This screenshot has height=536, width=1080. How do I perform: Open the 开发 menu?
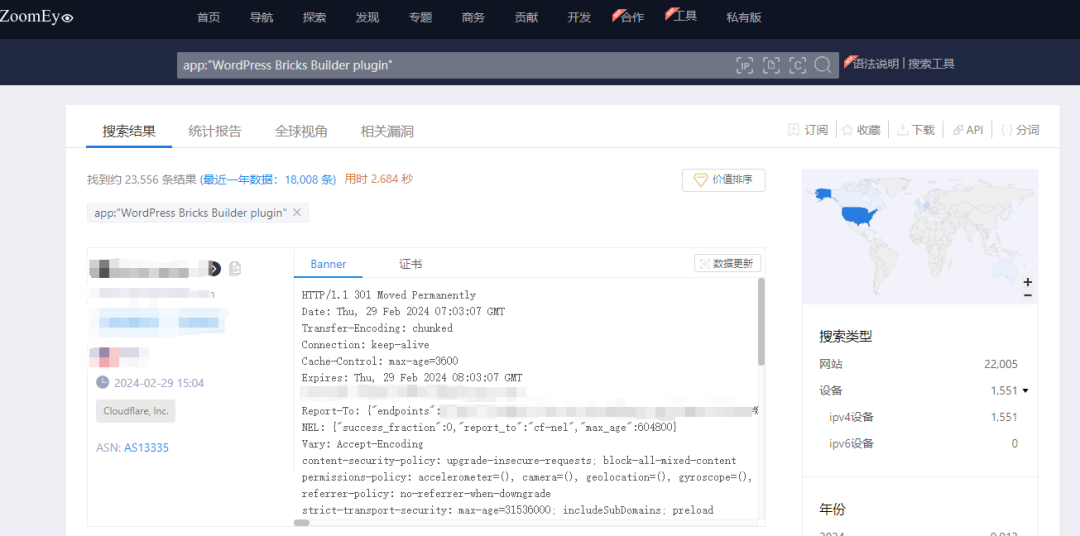pyautogui.click(x=579, y=18)
